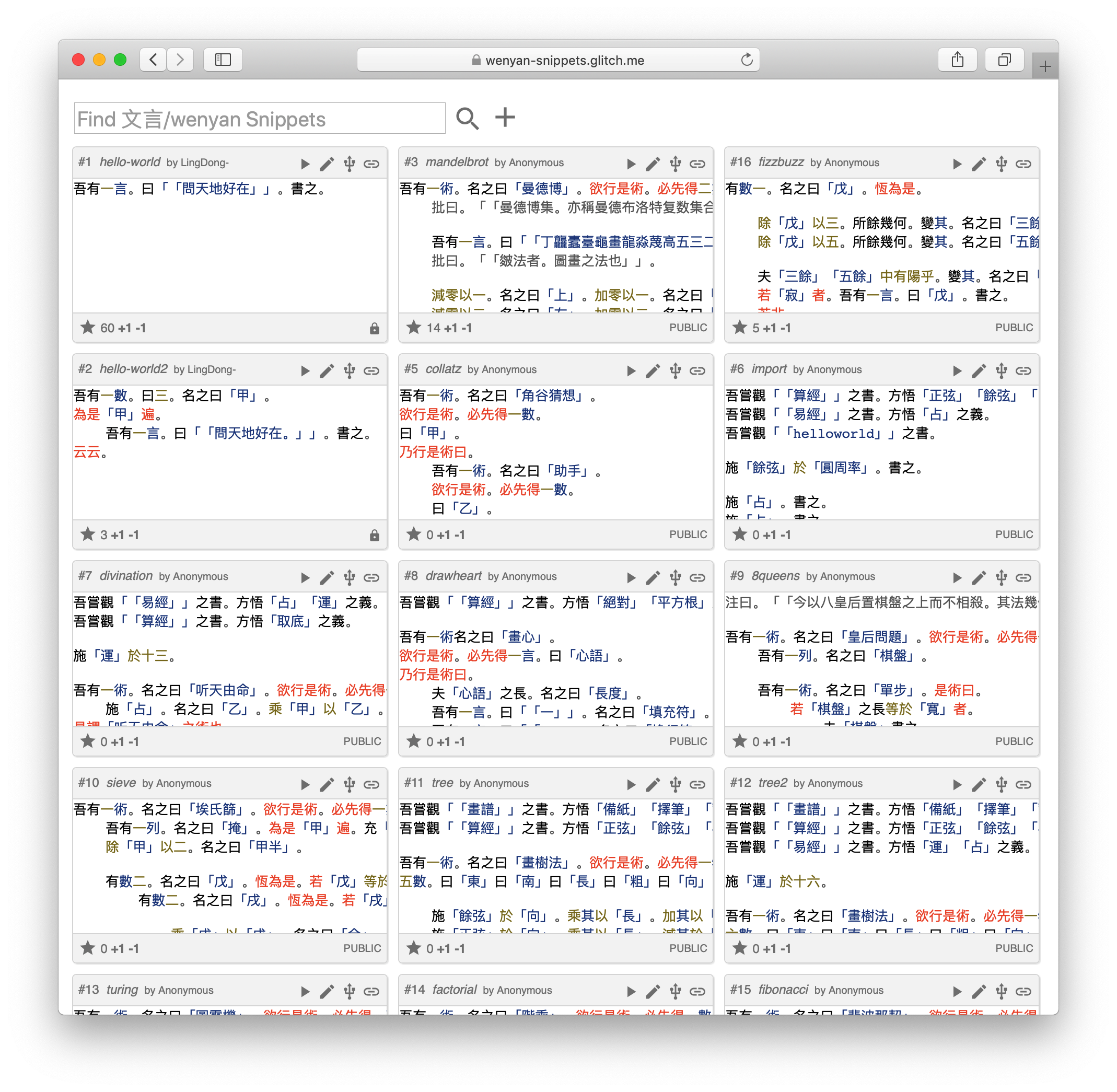Star the hello-world snippet
This screenshot has width=1117, height=1092.
88,328
